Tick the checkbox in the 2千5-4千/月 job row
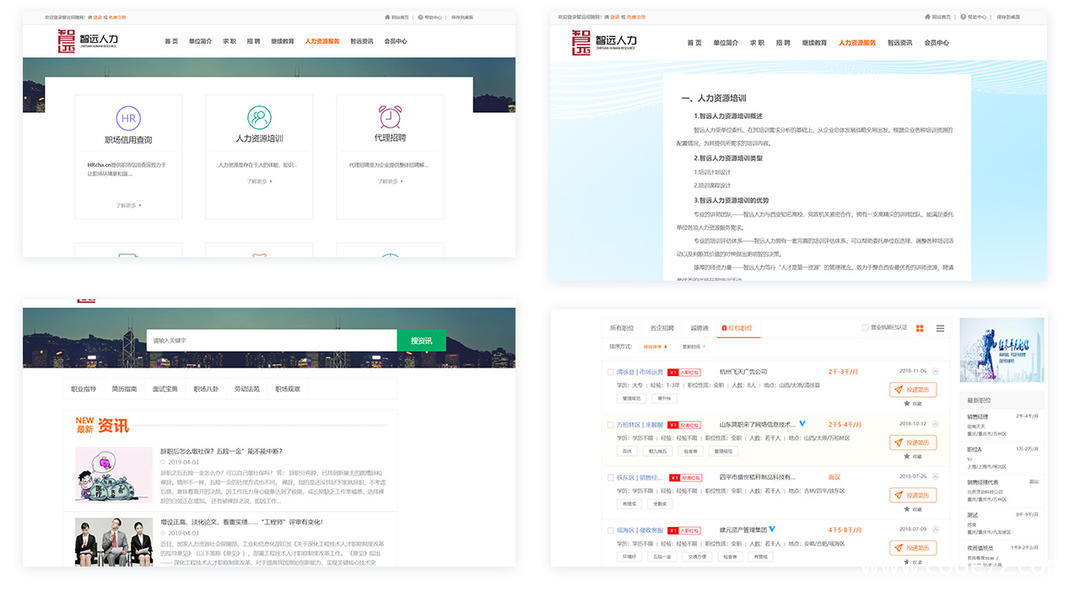 click(610, 425)
